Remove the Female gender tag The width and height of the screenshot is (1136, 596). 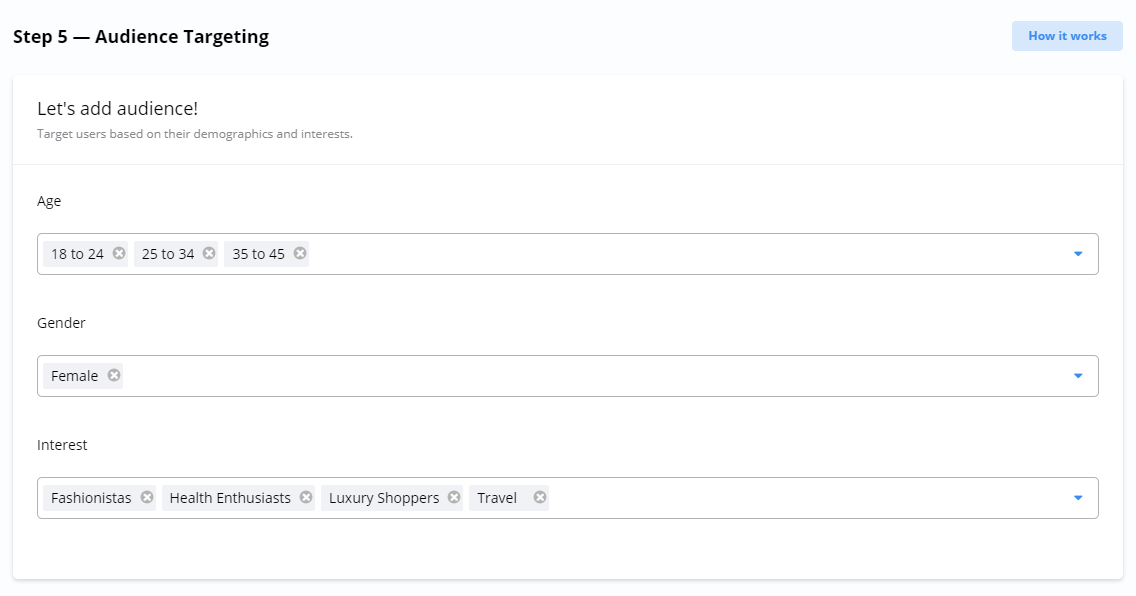click(x=114, y=376)
